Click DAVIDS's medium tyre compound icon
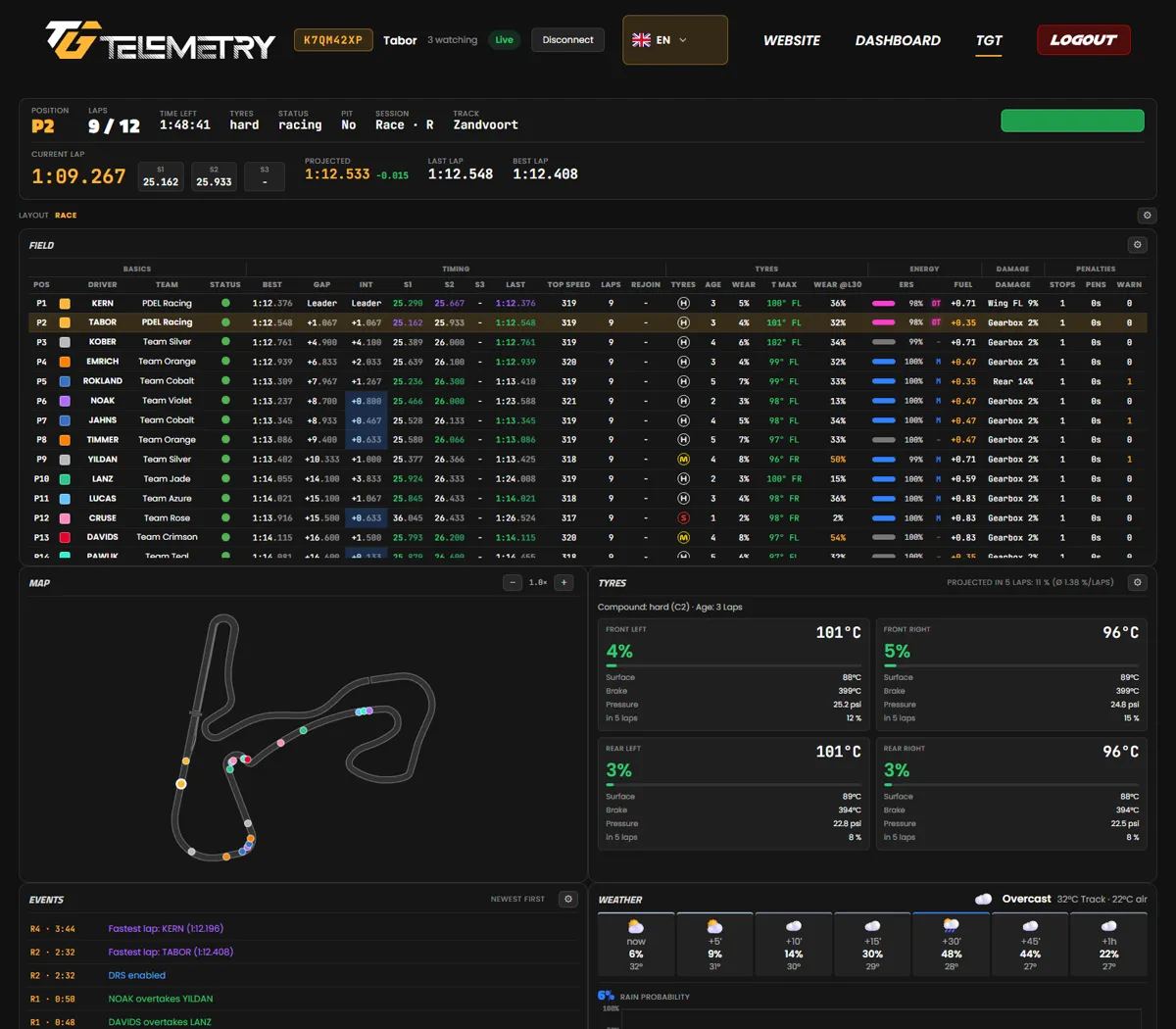1176x1029 pixels. 683,537
